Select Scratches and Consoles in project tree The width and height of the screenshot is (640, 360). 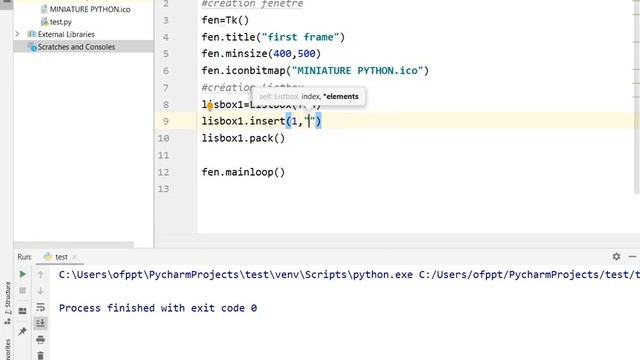[76, 47]
